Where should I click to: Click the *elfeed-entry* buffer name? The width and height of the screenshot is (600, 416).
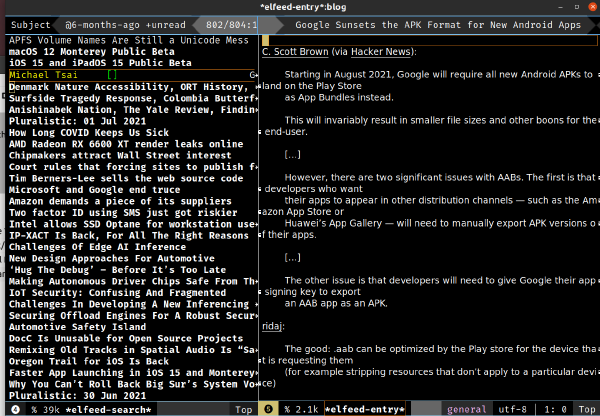click(x=365, y=409)
